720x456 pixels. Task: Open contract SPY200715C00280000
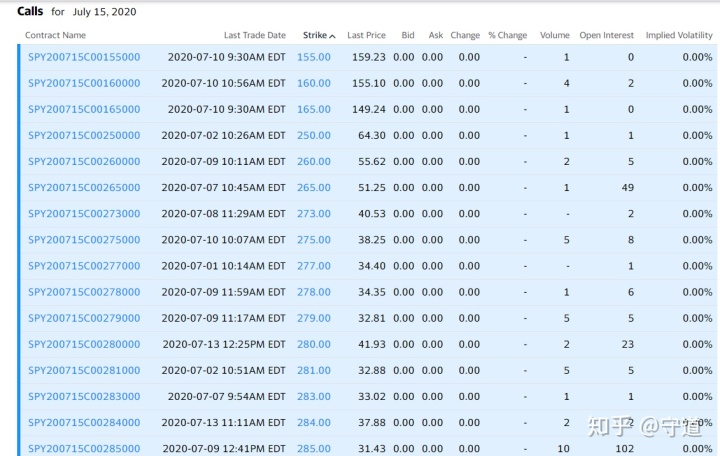coord(84,344)
